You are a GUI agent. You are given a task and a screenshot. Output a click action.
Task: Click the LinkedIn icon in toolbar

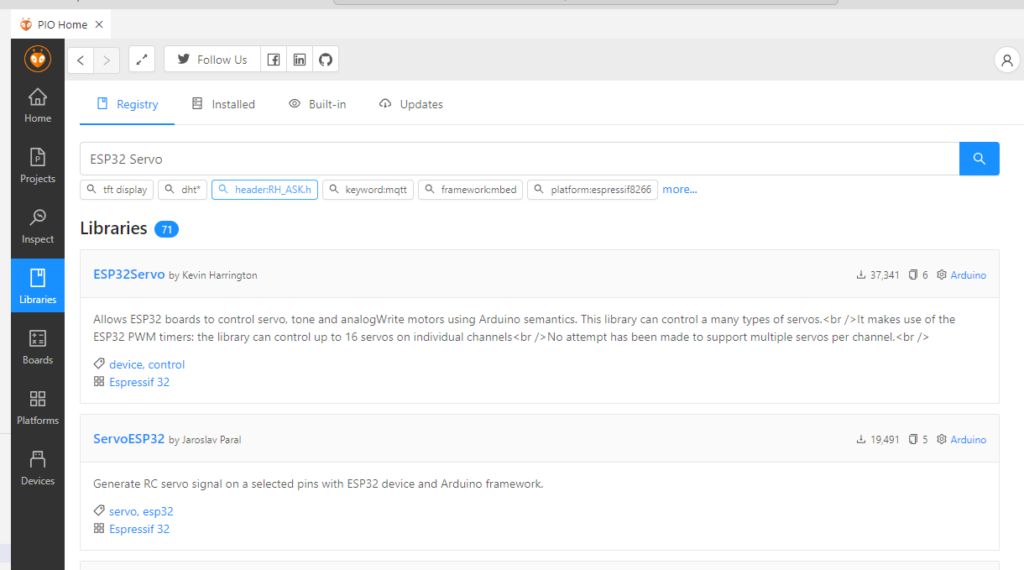click(x=299, y=60)
